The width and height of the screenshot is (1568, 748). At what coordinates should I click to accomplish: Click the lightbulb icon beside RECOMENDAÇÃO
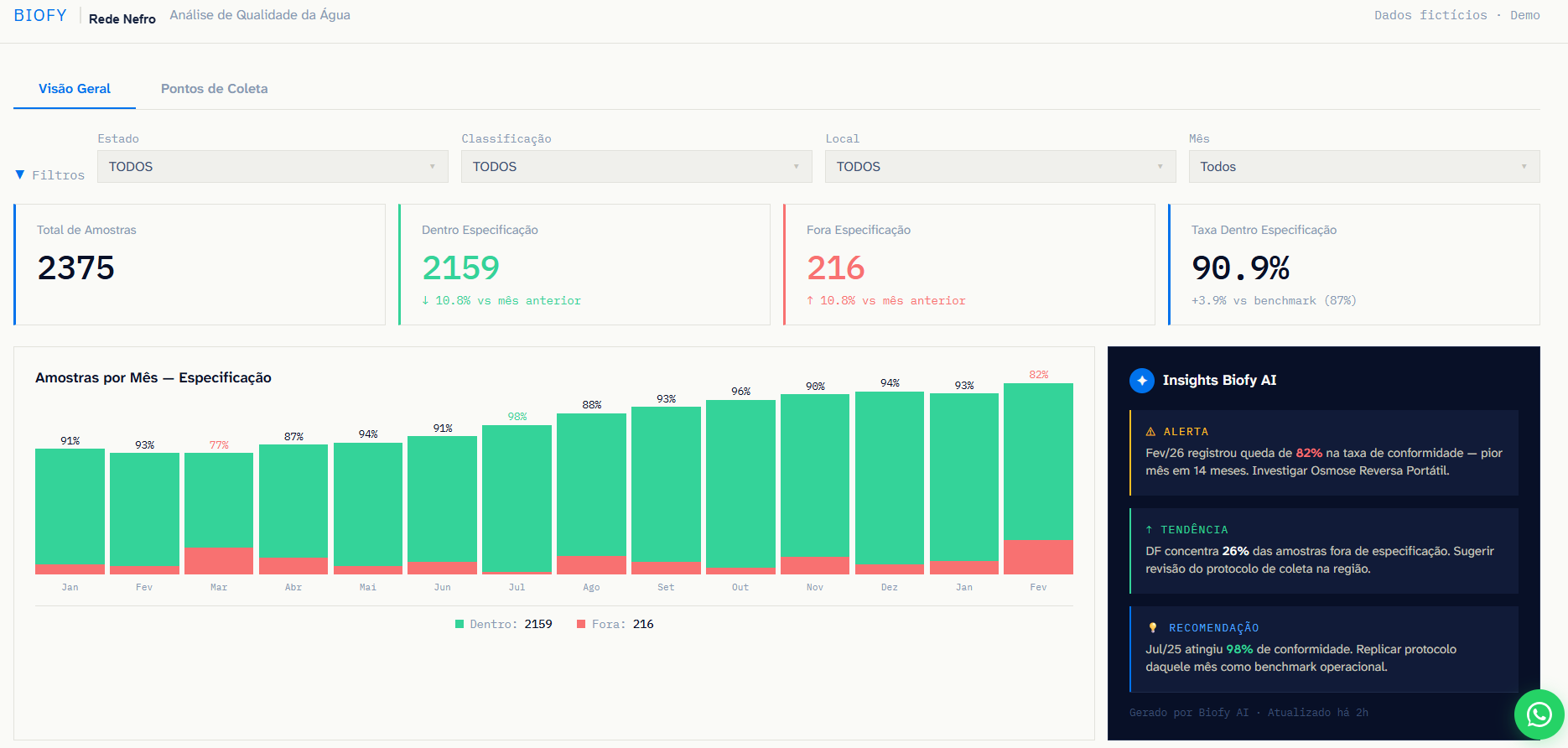tap(1153, 628)
